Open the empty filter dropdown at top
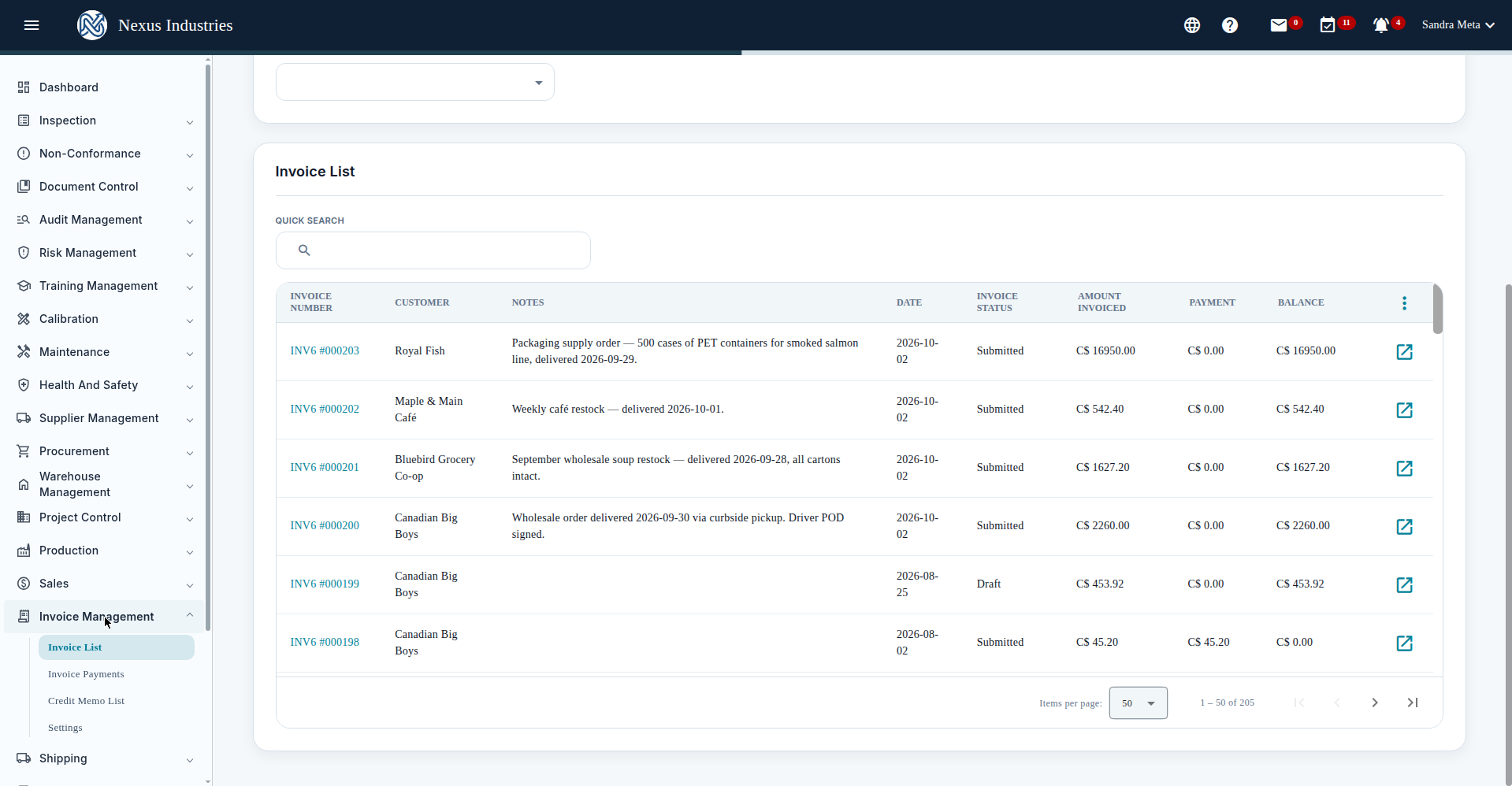1512x786 pixels. tap(415, 82)
